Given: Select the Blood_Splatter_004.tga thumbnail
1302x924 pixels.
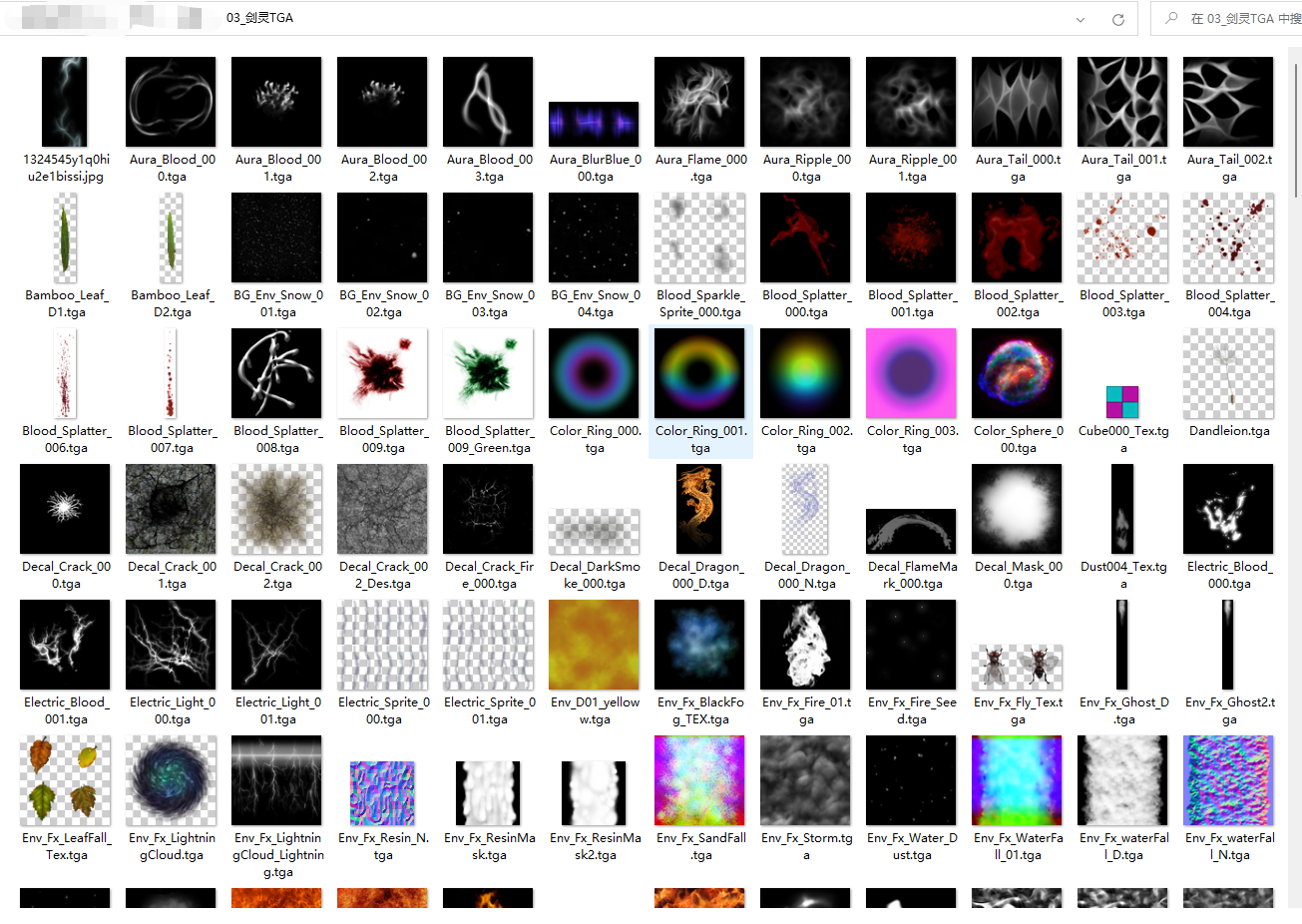Looking at the screenshot, I should click(1228, 237).
